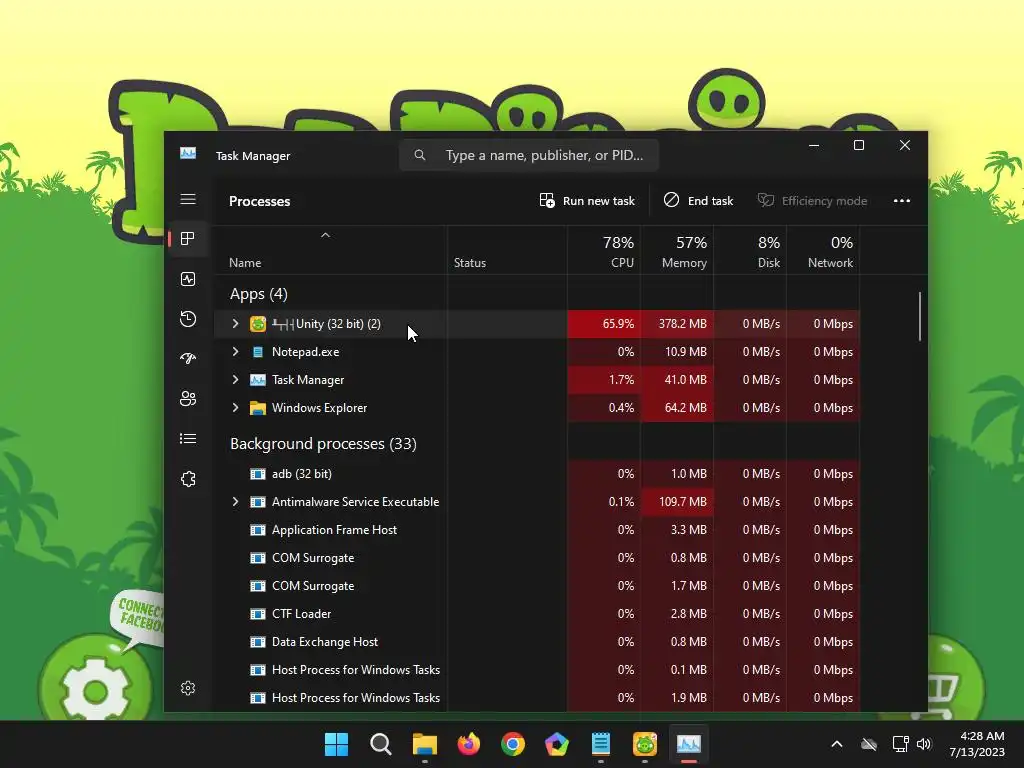Open Task Manager settings gear

188,688
